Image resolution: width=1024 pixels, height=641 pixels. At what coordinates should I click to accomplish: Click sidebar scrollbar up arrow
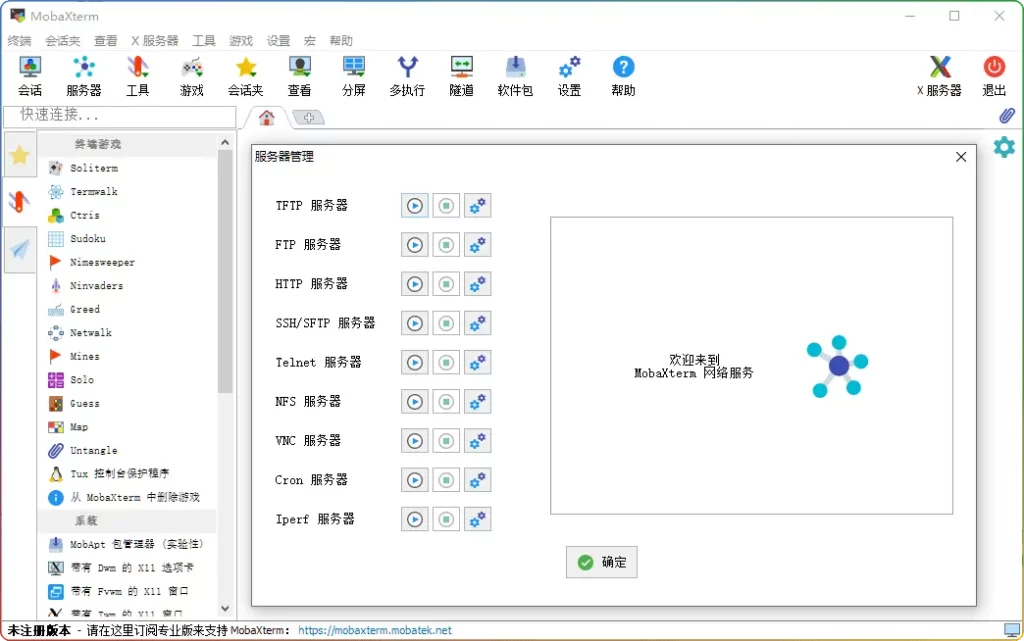(225, 142)
